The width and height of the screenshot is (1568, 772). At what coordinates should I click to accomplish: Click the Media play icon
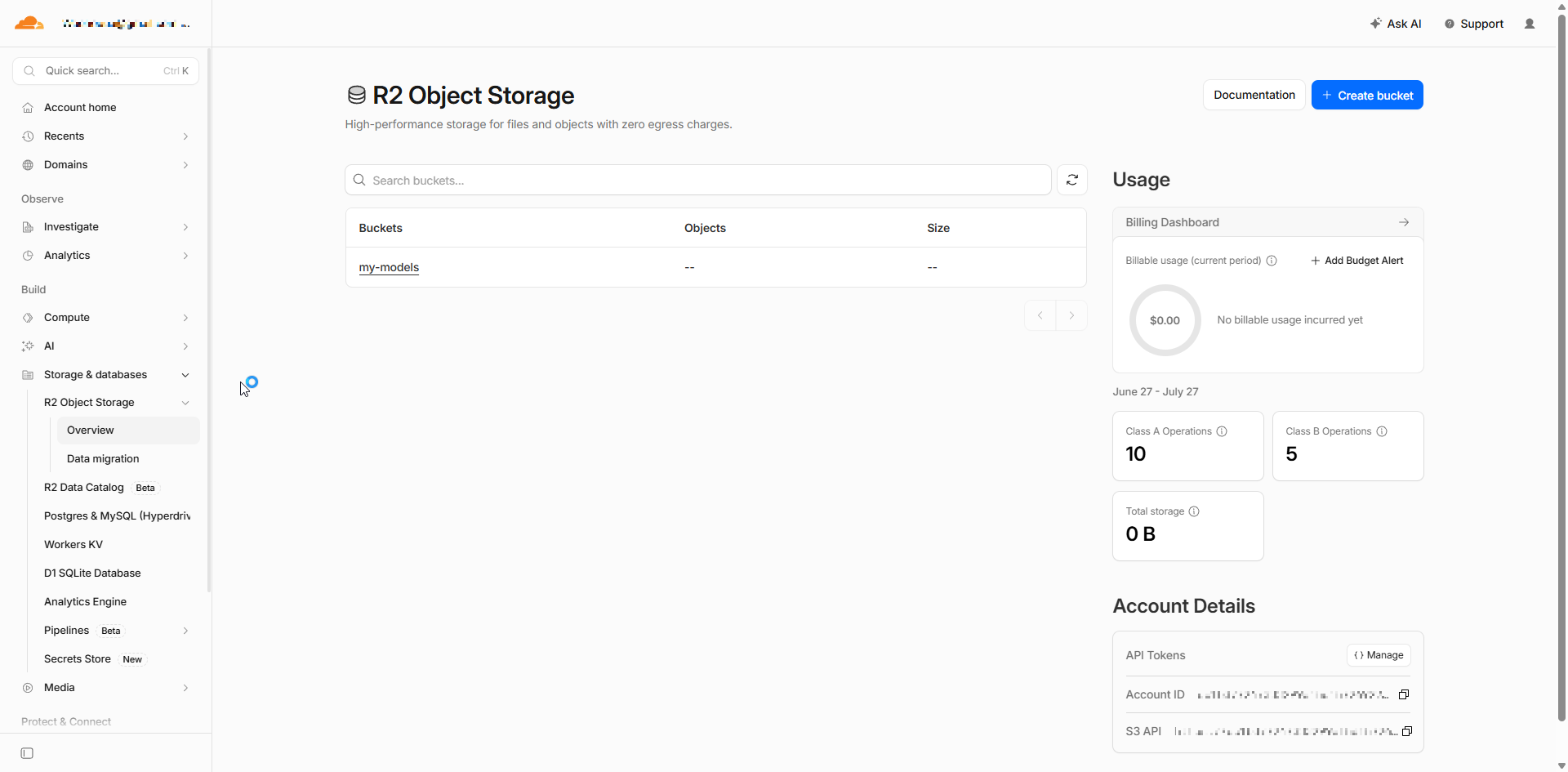[28, 688]
